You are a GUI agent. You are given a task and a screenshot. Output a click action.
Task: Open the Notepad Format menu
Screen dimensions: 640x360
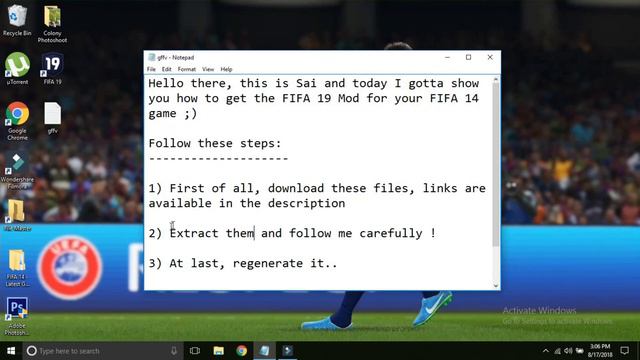(x=187, y=69)
